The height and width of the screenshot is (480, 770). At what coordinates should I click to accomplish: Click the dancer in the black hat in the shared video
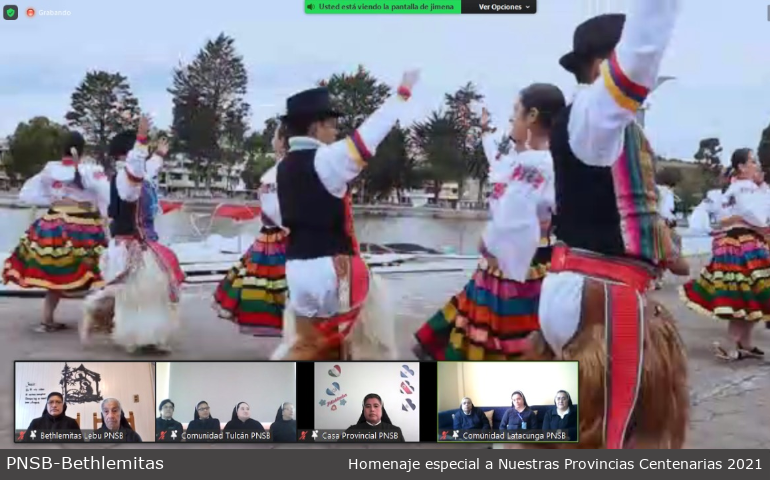point(320,220)
